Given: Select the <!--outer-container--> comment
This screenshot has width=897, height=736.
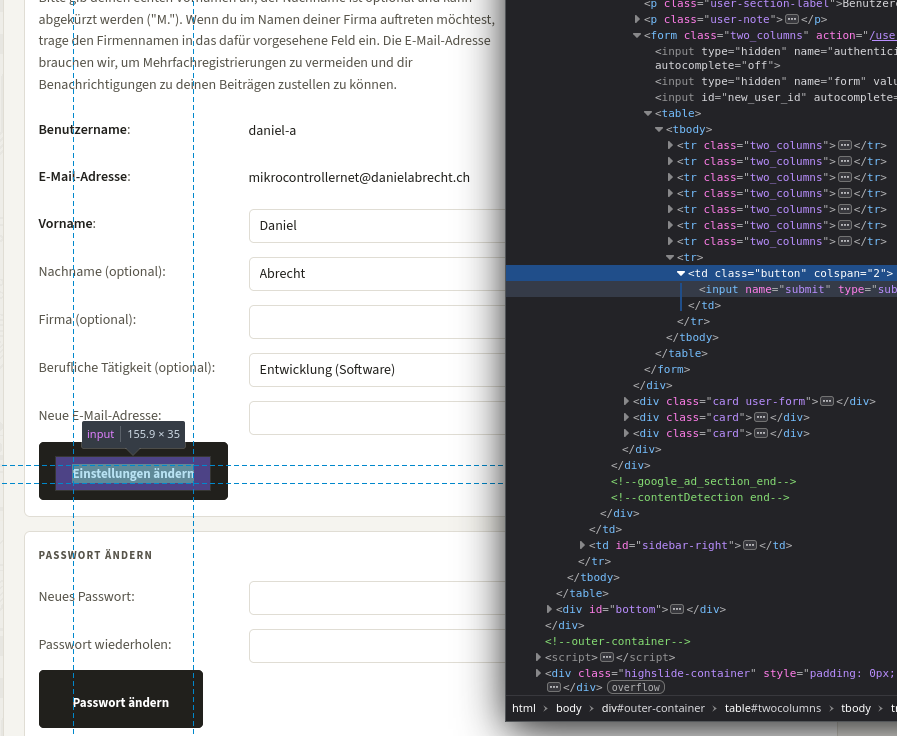Looking at the screenshot, I should (617, 642).
